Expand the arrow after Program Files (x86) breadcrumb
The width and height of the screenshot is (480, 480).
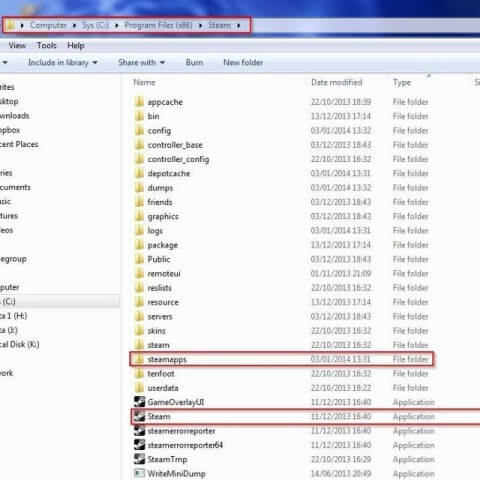point(201,25)
